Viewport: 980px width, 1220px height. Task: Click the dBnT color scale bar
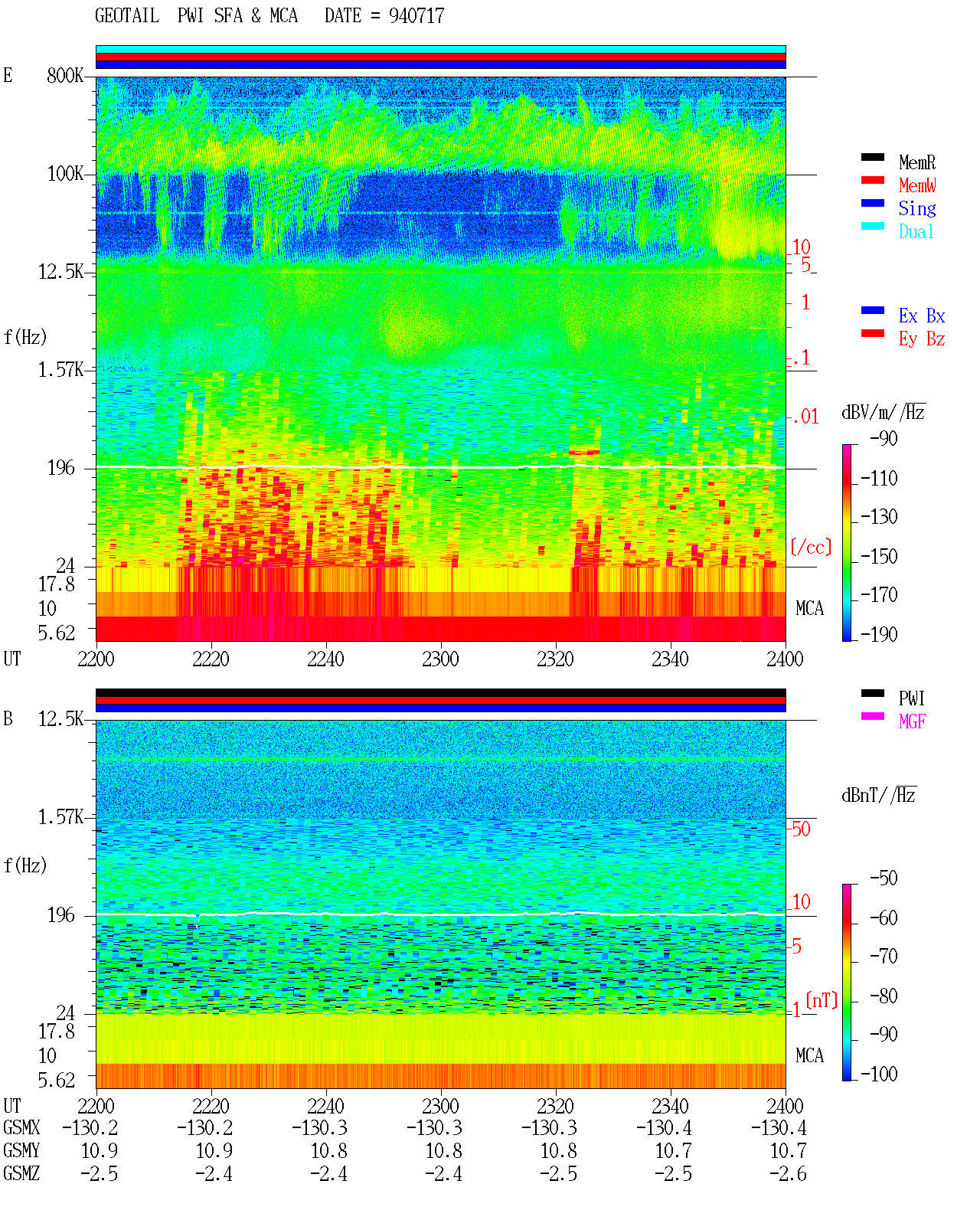tap(846, 983)
